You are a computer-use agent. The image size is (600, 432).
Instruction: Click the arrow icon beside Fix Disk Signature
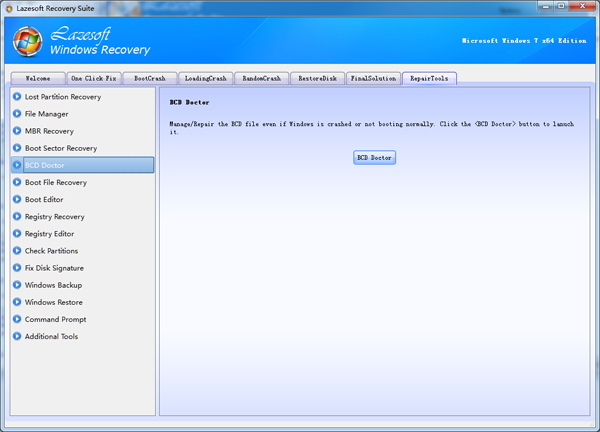point(17,268)
